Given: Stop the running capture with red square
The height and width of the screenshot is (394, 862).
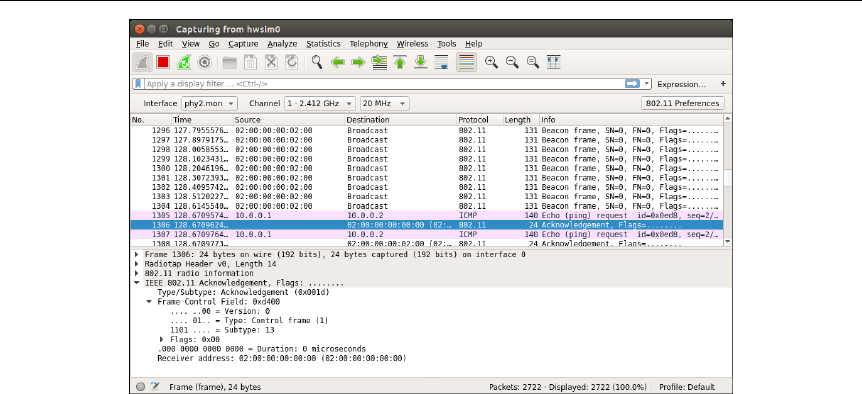Looking at the screenshot, I should [x=163, y=62].
